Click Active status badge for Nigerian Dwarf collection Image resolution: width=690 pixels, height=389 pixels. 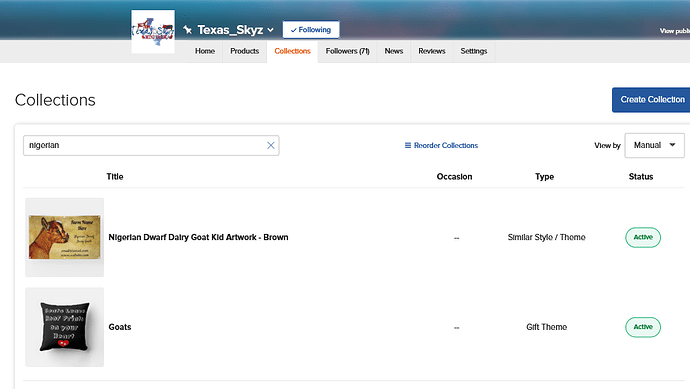pos(643,237)
